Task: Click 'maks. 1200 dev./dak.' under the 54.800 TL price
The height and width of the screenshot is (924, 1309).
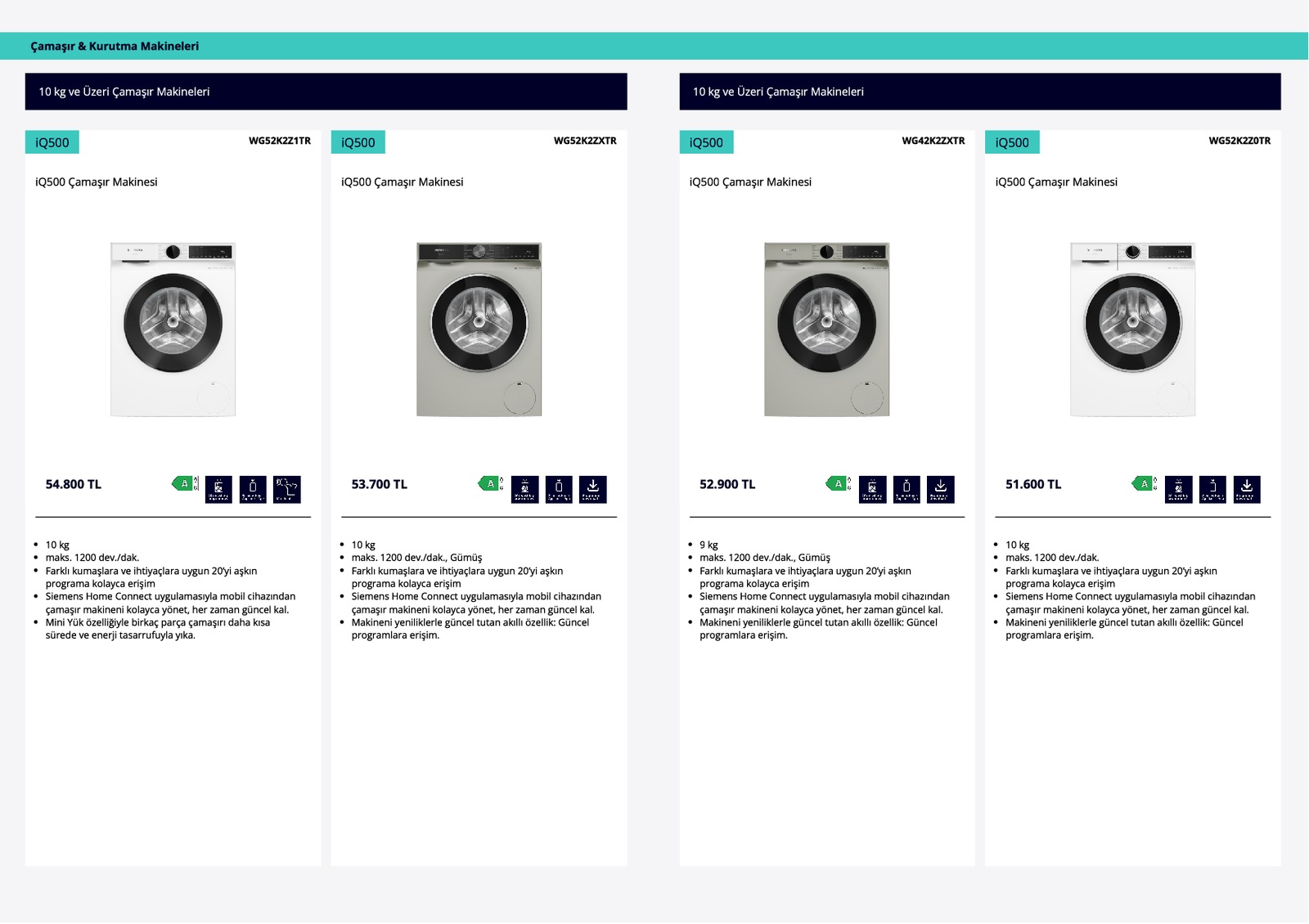Action: [92, 558]
